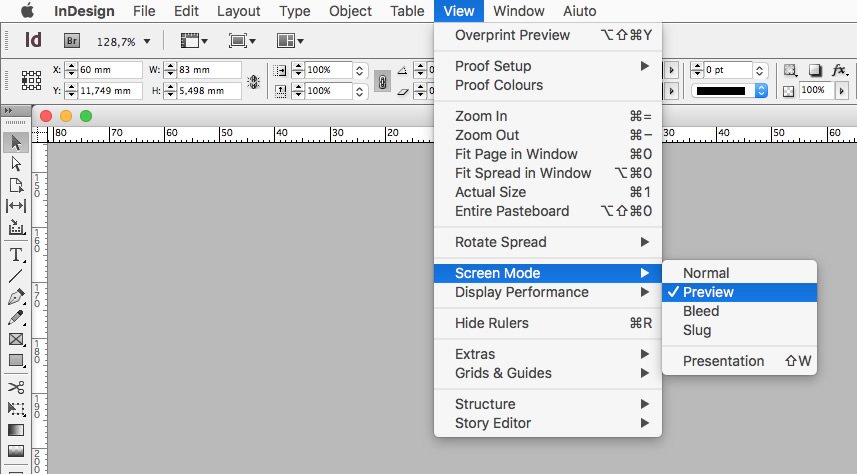The height and width of the screenshot is (474, 857).
Task: Toggle constrain proportions for scaling link
Action: 383,81
